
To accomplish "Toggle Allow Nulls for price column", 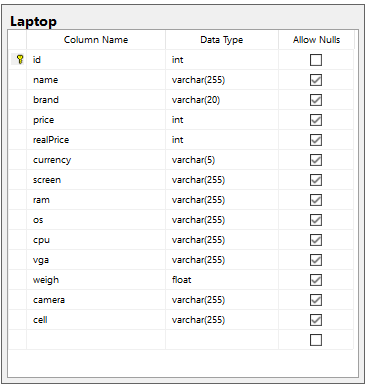I will [x=316, y=120].
